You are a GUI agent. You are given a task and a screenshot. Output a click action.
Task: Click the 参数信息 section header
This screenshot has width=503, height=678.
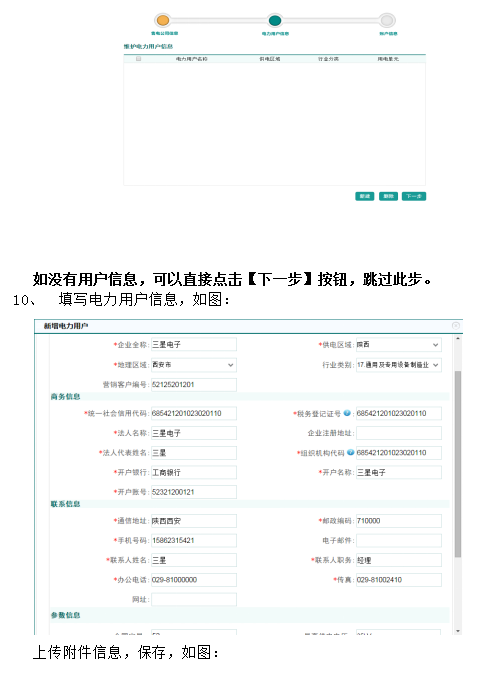pos(66,615)
